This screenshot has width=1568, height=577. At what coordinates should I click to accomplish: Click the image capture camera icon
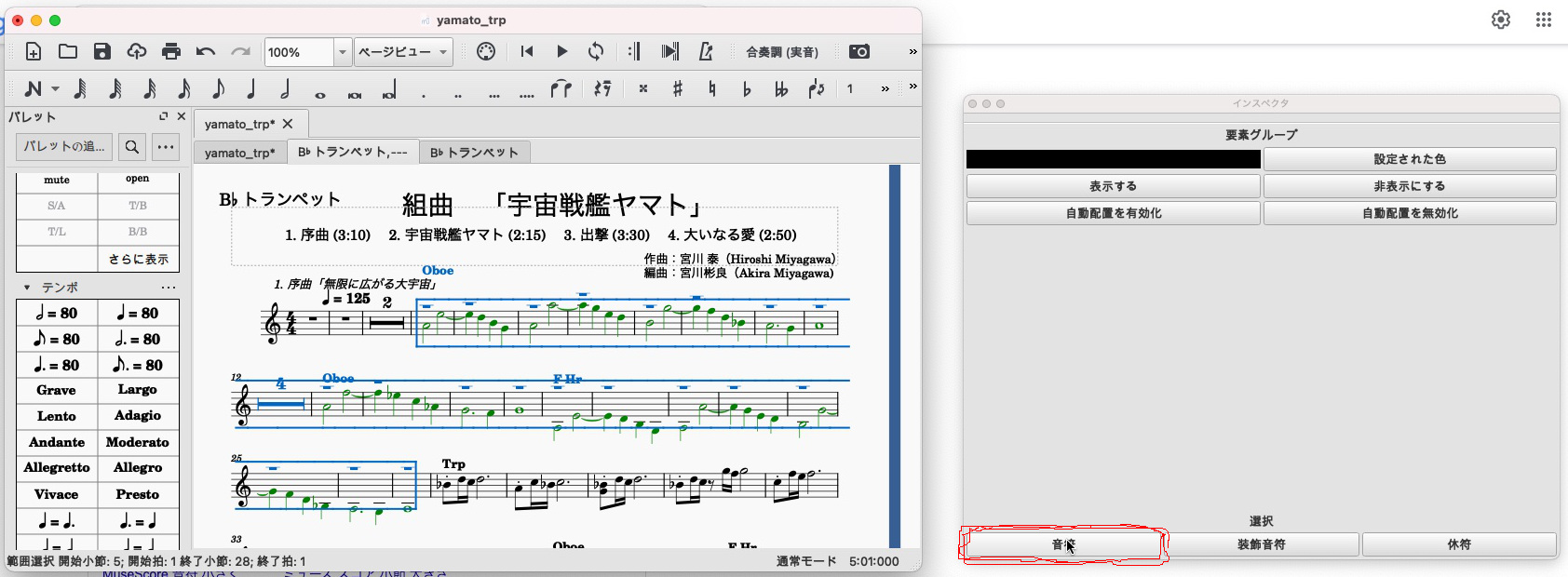tap(859, 52)
